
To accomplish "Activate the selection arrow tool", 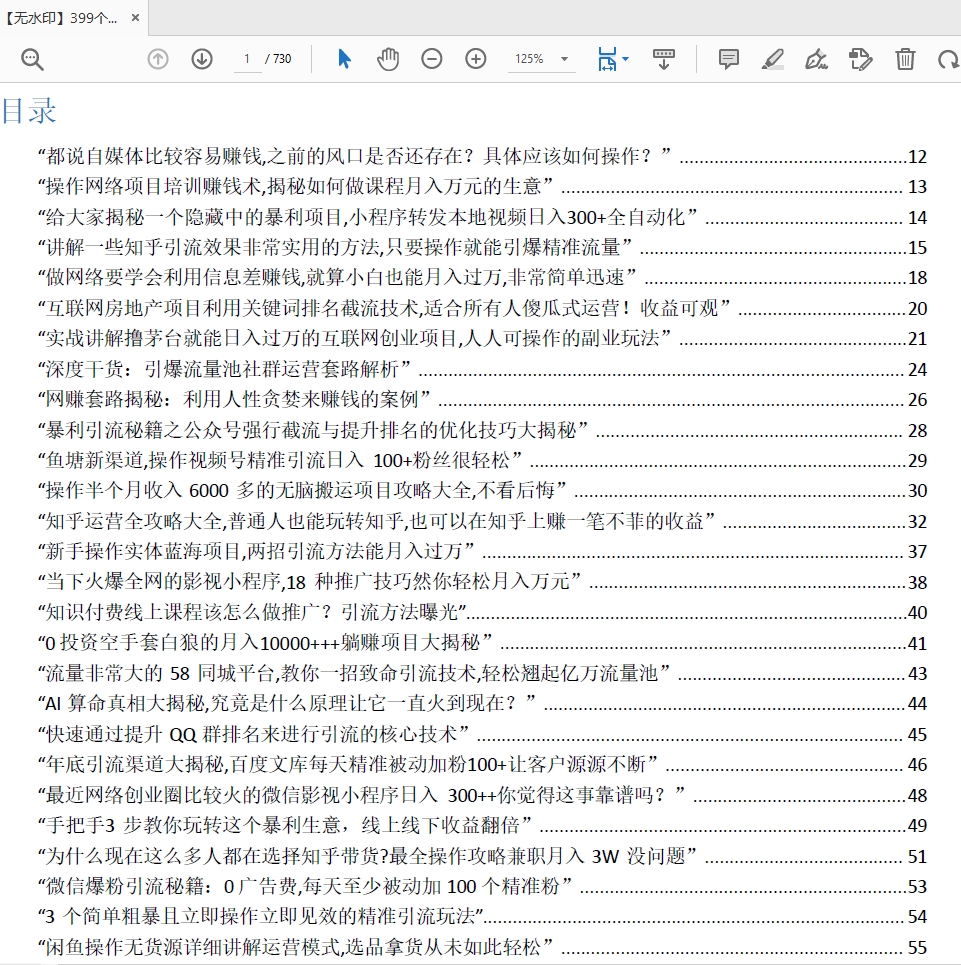I will click(x=344, y=59).
